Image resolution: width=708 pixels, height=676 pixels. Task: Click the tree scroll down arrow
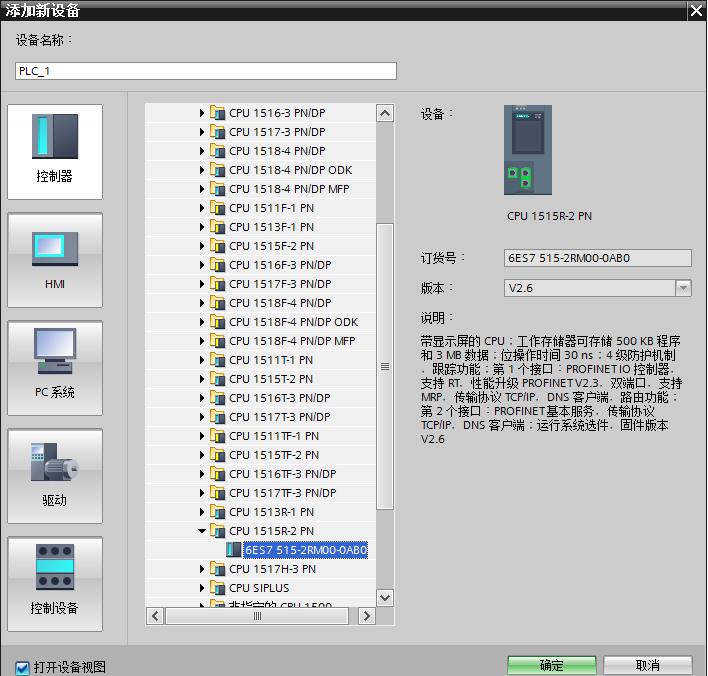pos(385,598)
